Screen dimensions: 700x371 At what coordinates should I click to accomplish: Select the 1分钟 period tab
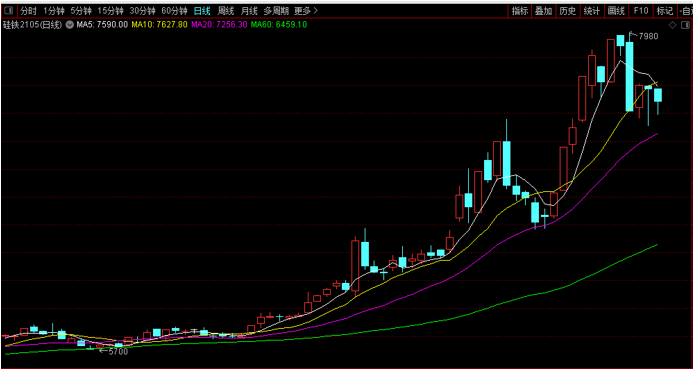point(54,11)
